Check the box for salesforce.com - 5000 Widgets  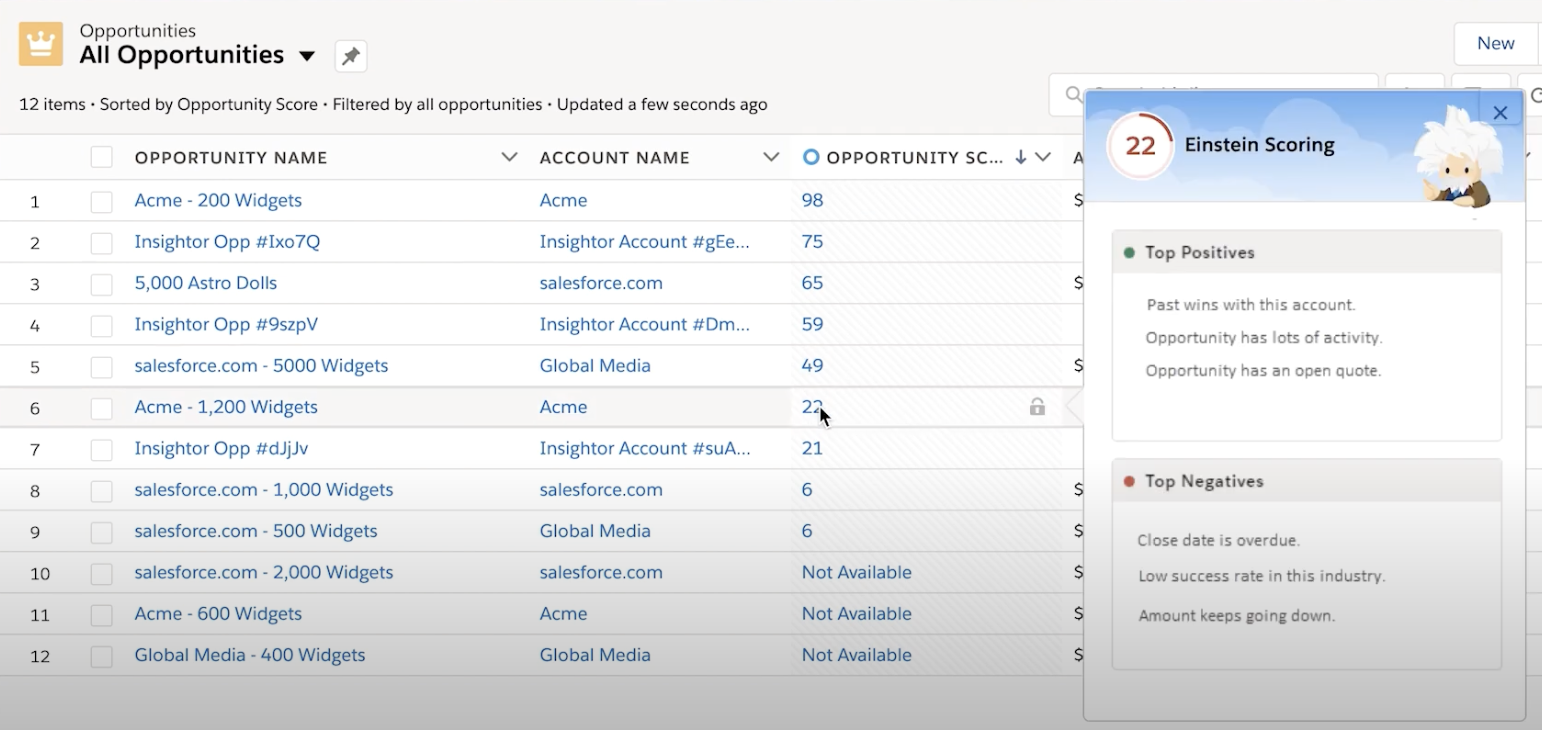[x=102, y=367]
